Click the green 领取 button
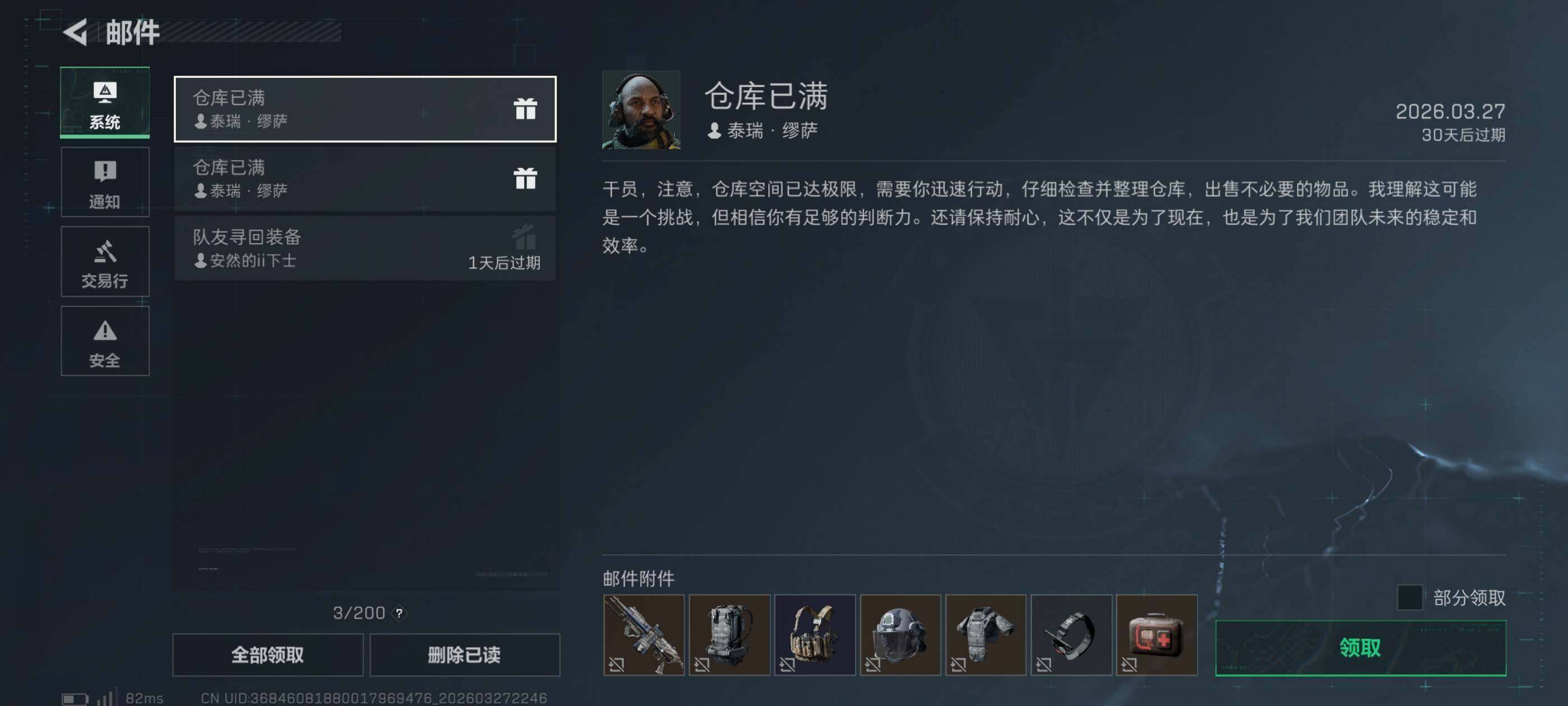1568x706 pixels. (1360, 648)
